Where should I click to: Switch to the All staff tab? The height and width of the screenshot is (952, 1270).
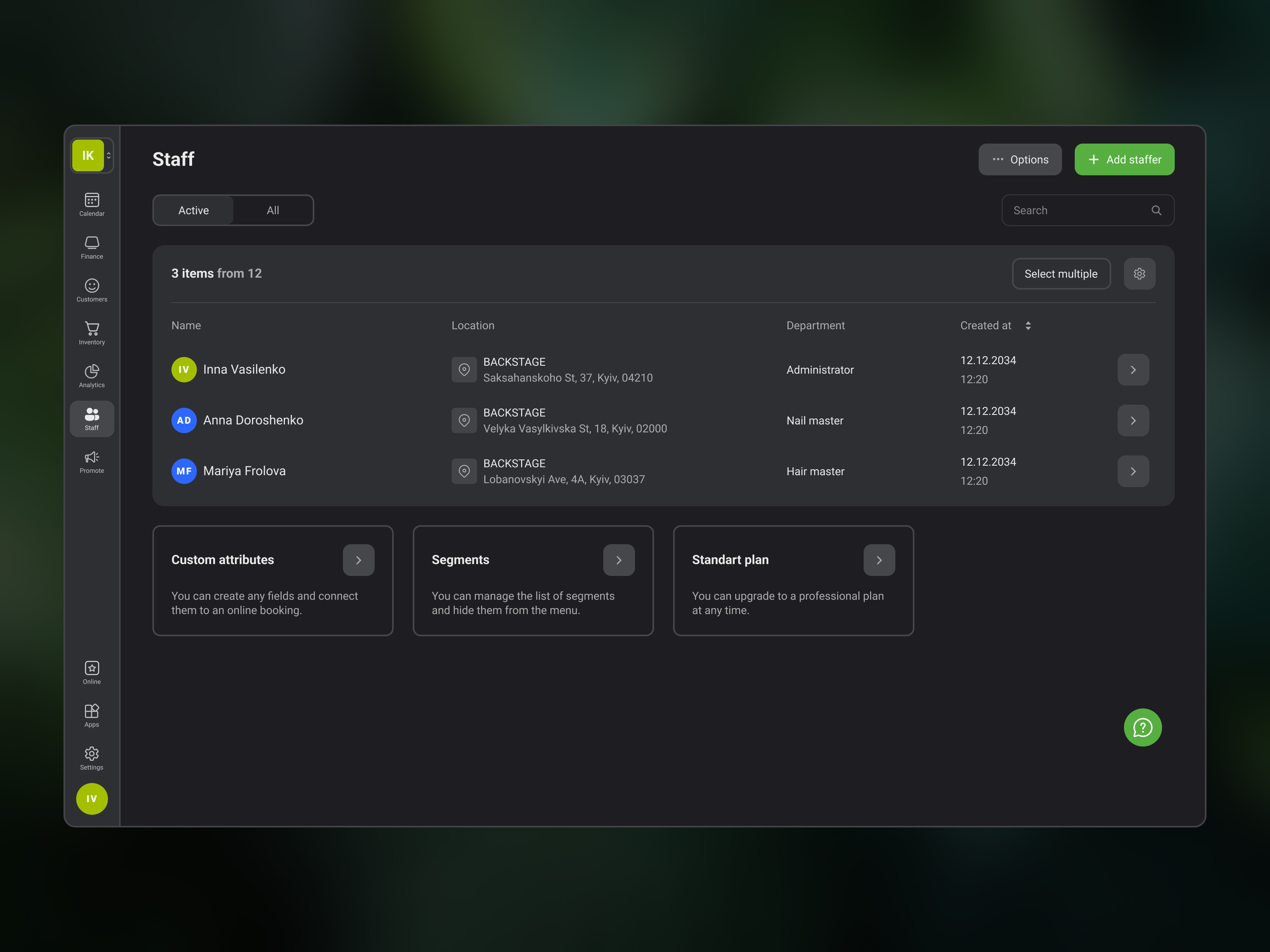272,210
